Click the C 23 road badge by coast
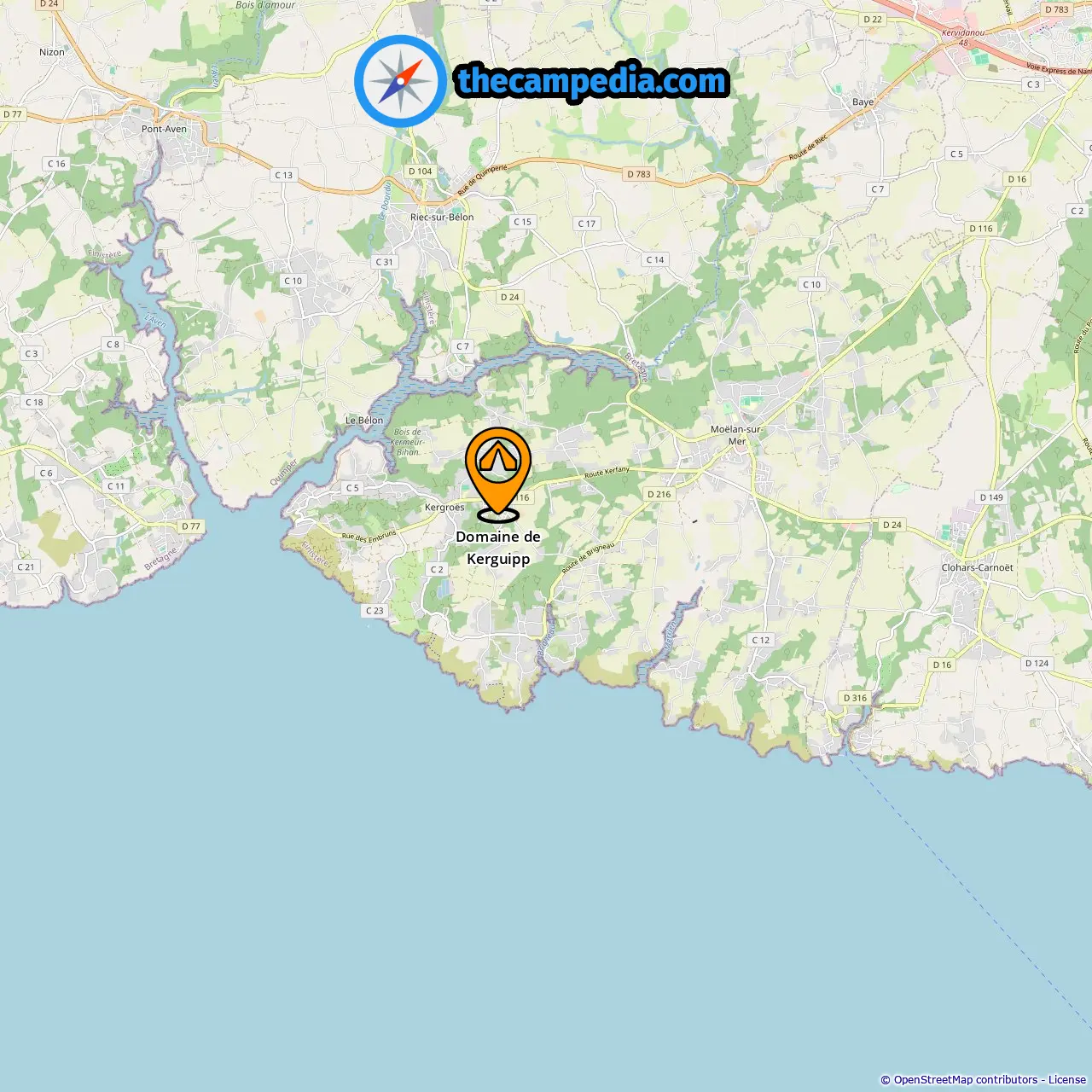The height and width of the screenshot is (1092, 1092). coord(375,611)
